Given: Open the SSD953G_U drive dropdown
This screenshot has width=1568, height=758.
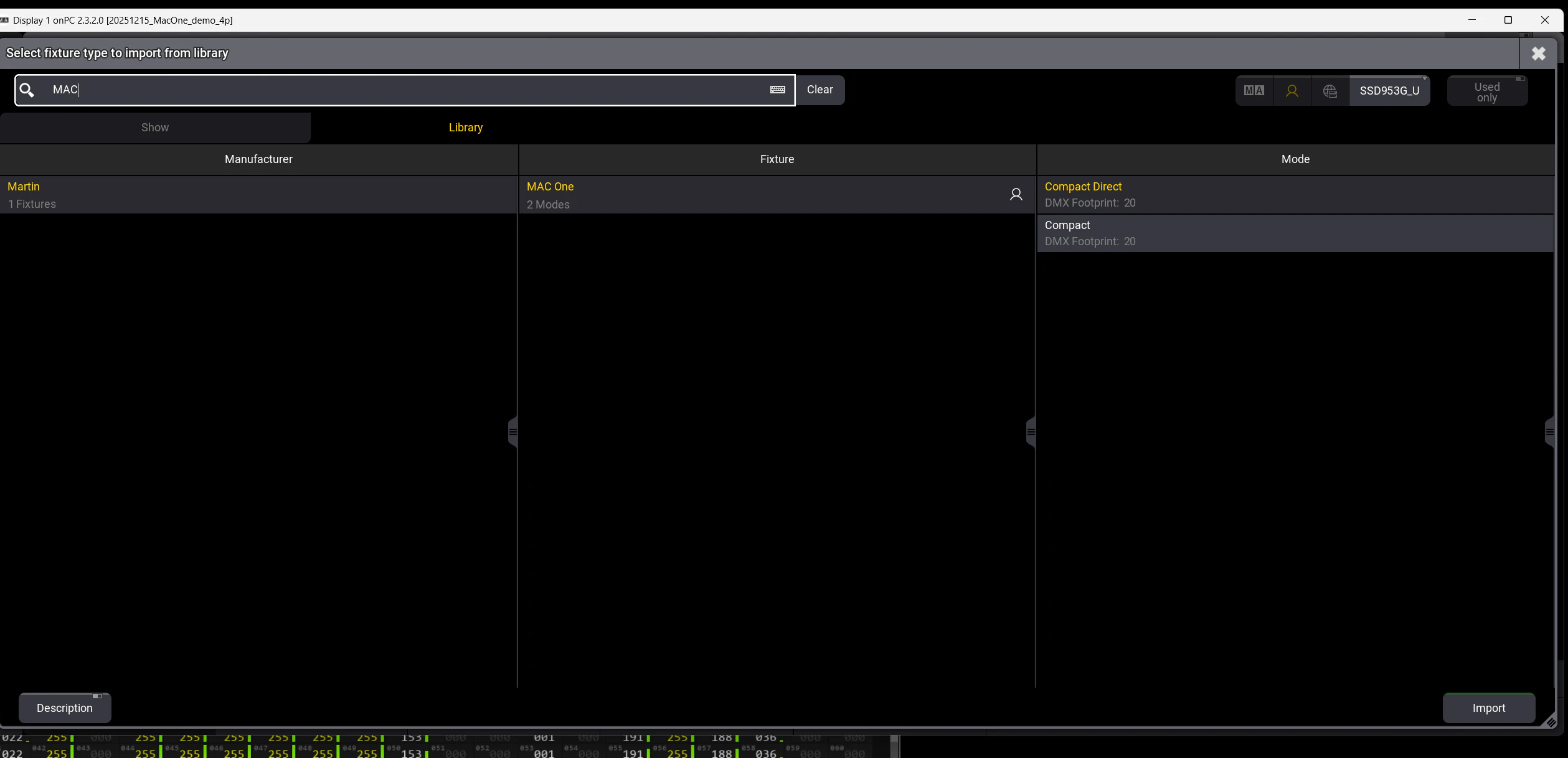Looking at the screenshot, I should point(1389,91).
